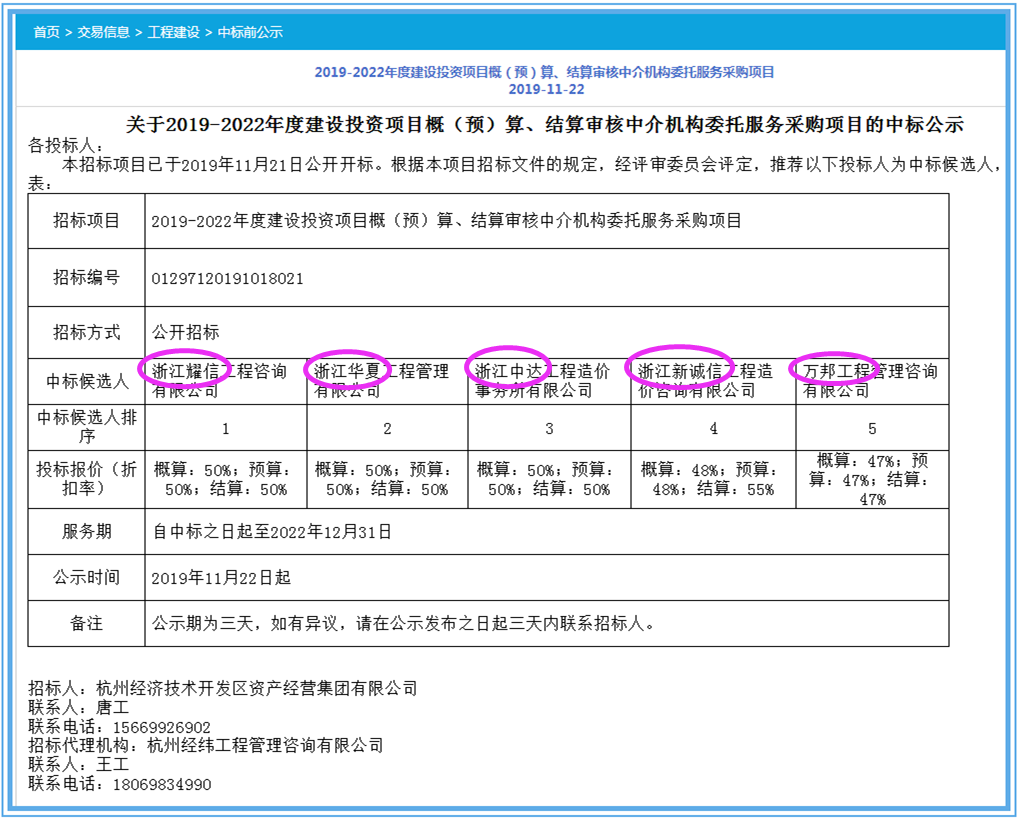Select the tender number 01297120191018021
Image resolution: width=1019 pixels, height=819 pixels.
point(227,279)
